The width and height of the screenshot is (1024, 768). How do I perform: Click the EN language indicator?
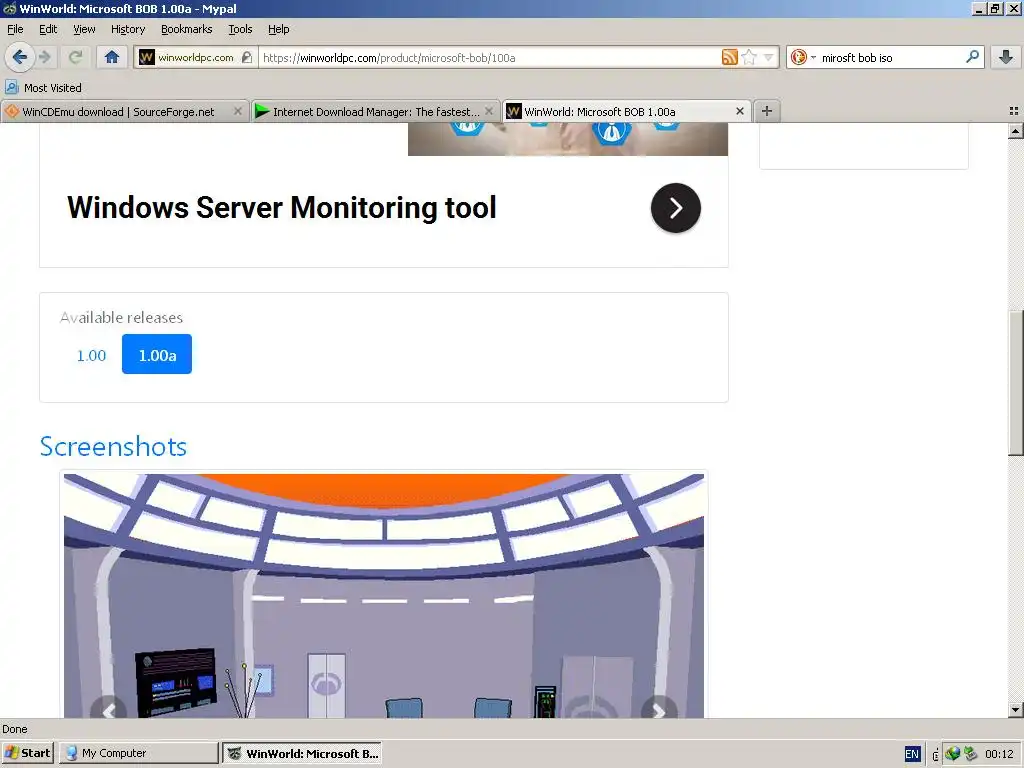click(x=912, y=754)
